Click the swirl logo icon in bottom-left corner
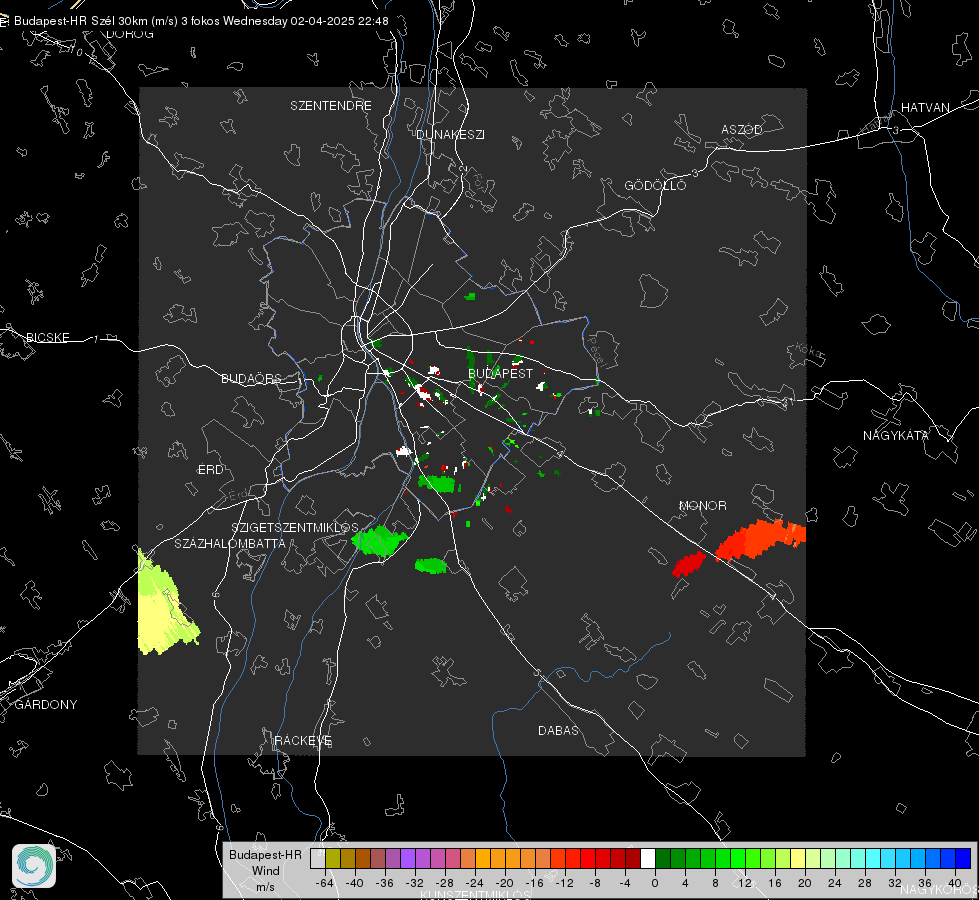This screenshot has height=900, width=979. tap(34, 866)
